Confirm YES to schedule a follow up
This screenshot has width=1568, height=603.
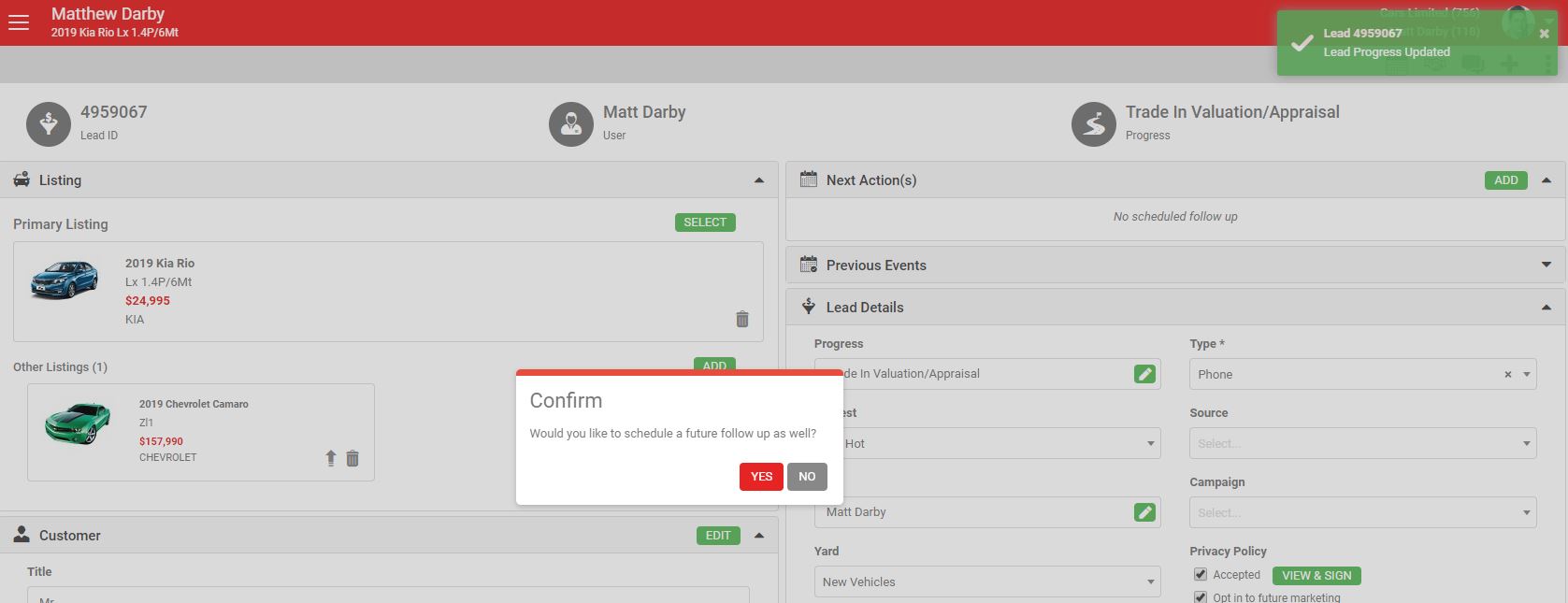click(x=761, y=477)
